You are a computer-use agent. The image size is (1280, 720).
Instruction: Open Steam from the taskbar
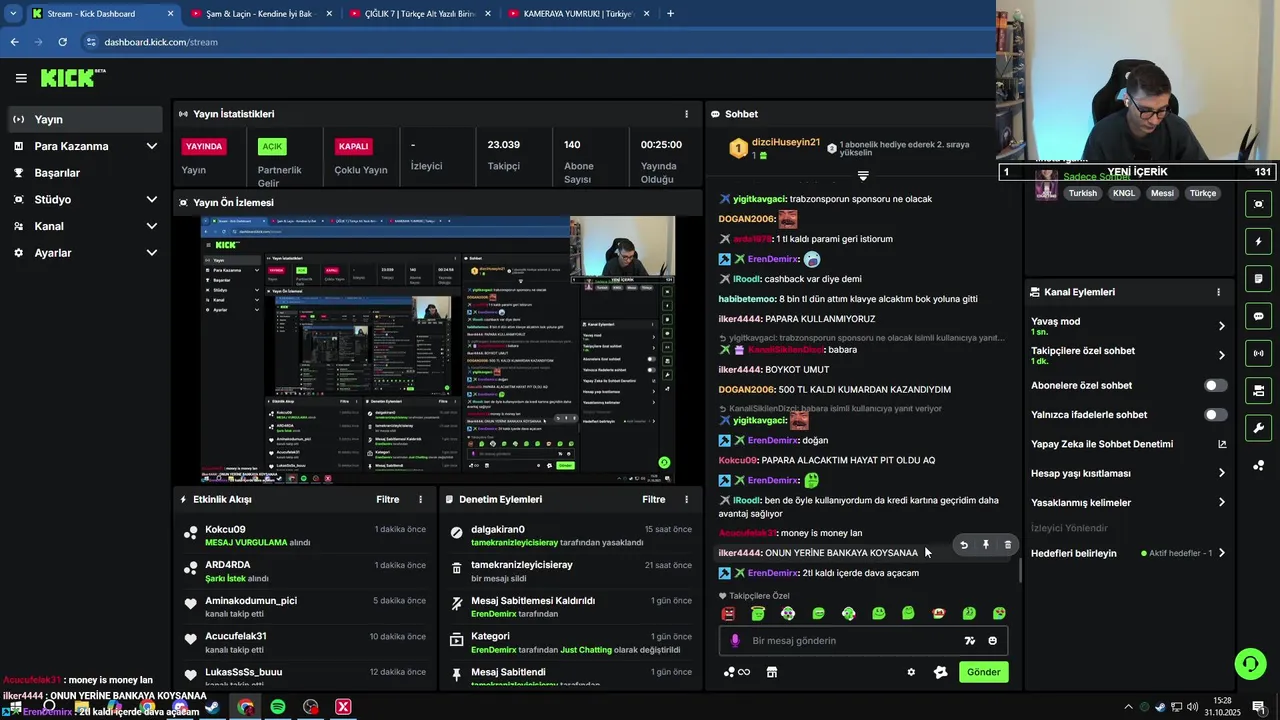point(212,707)
